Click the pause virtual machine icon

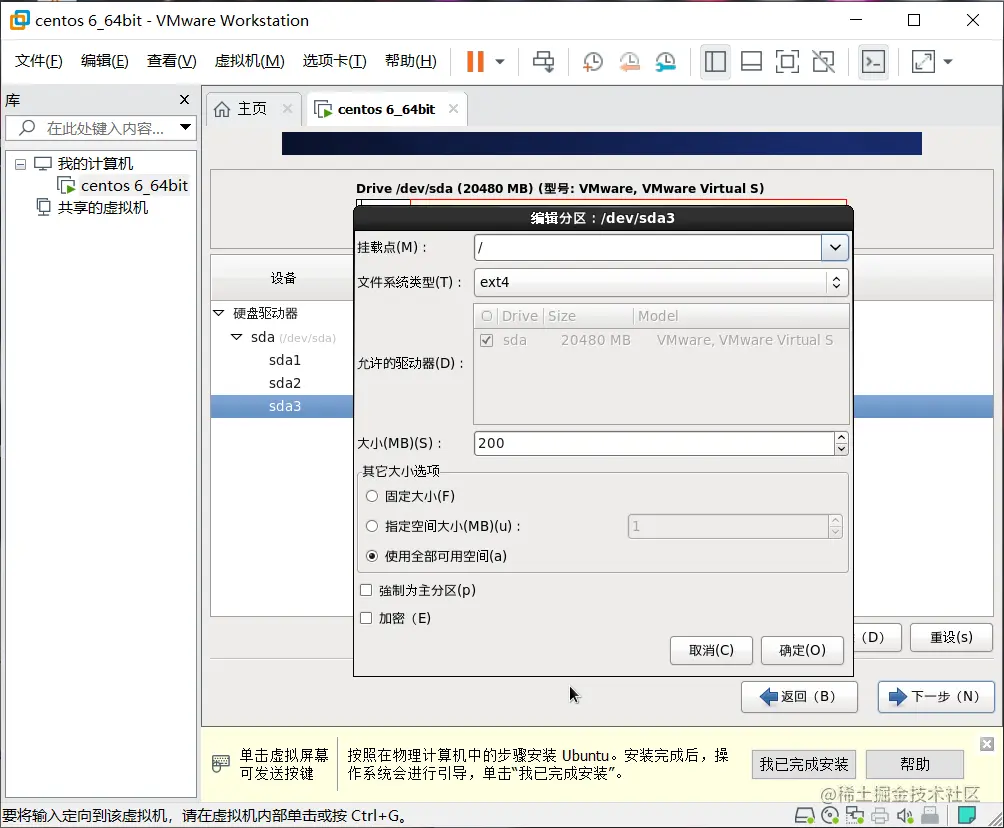(474, 61)
